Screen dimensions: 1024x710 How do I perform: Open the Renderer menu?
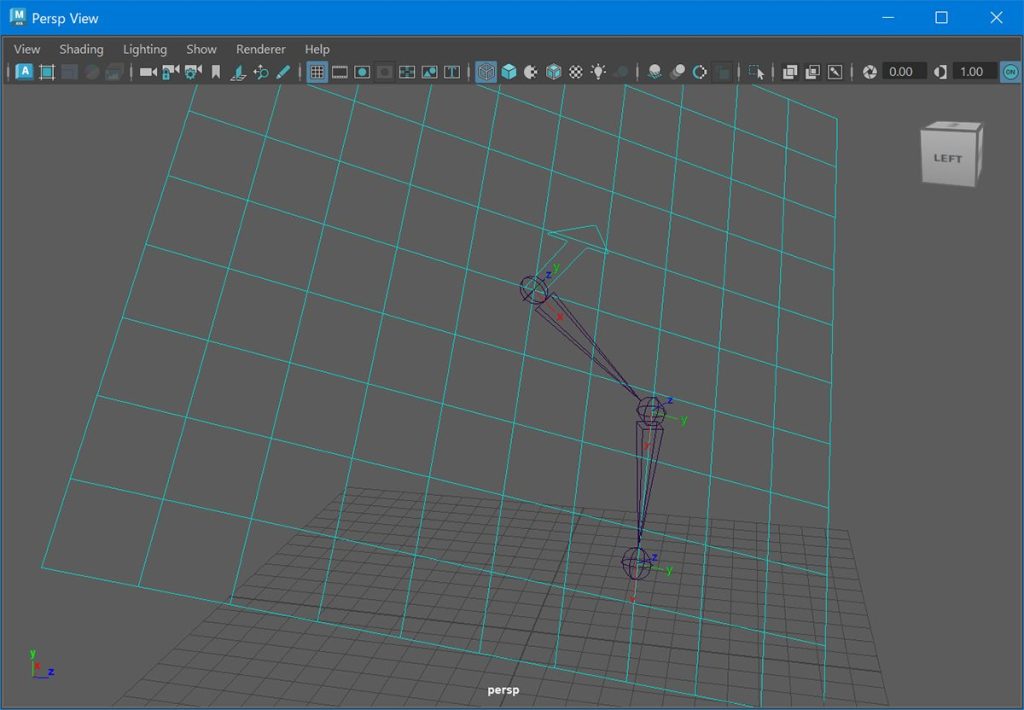(261, 49)
